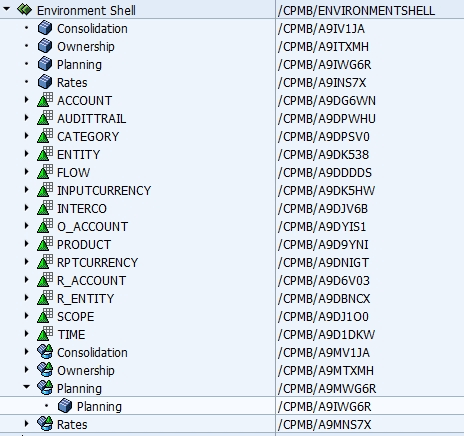Click the Ownership MultiProvider icon
The height and width of the screenshot is (436, 464).
coord(45,370)
